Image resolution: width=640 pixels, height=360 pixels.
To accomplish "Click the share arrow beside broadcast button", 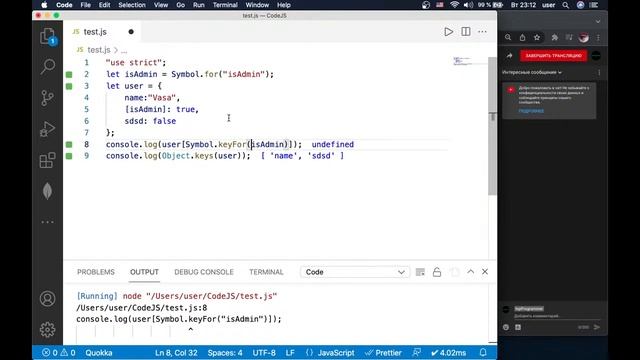I will [509, 56].
